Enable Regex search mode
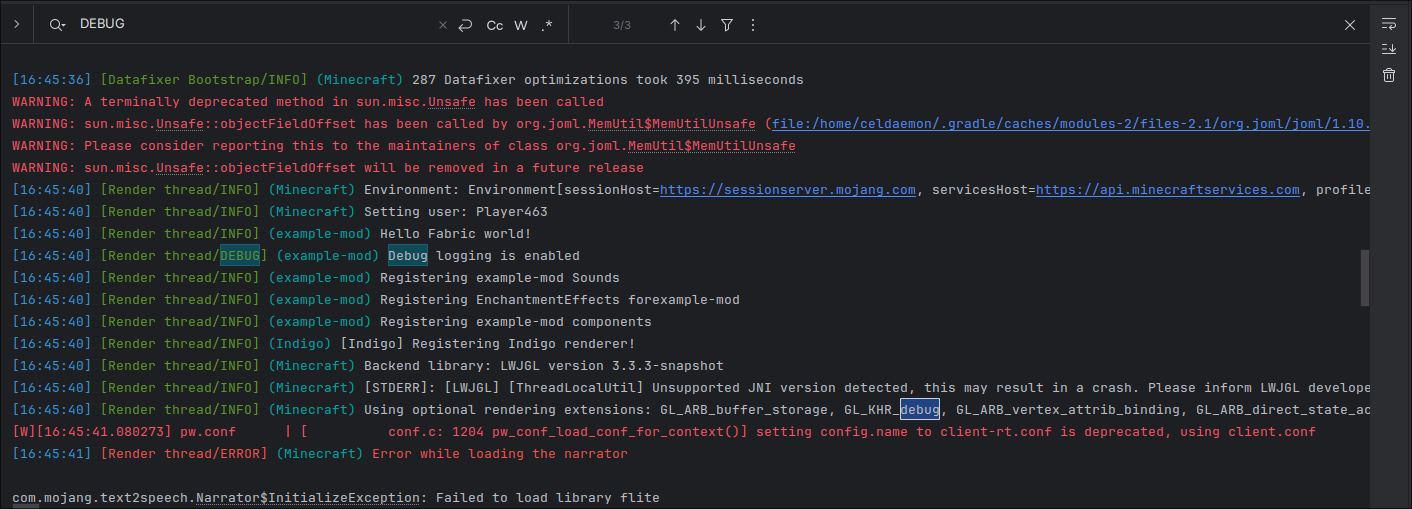 (546, 25)
